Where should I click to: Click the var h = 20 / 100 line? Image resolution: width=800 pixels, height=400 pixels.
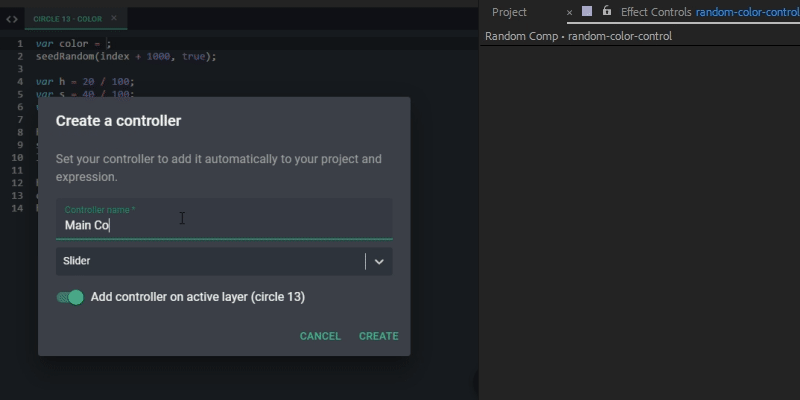(84, 81)
